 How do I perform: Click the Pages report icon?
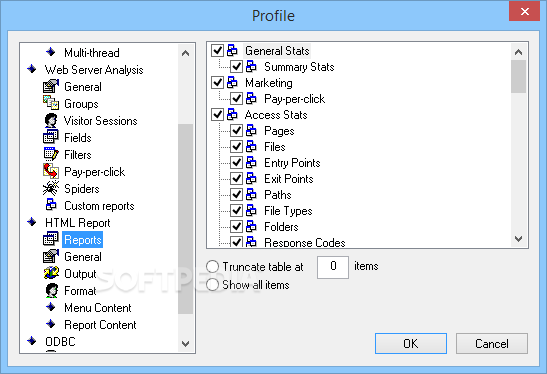point(251,130)
